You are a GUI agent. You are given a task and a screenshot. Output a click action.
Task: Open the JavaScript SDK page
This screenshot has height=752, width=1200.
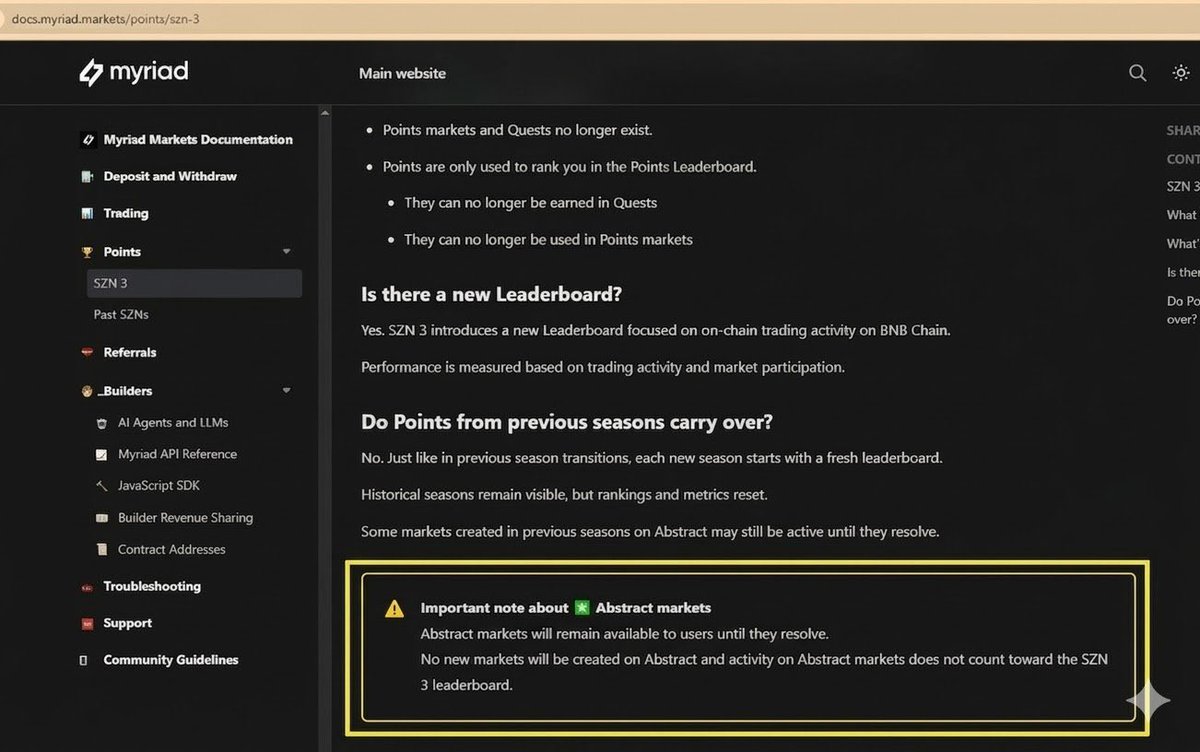[x=159, y=486]
